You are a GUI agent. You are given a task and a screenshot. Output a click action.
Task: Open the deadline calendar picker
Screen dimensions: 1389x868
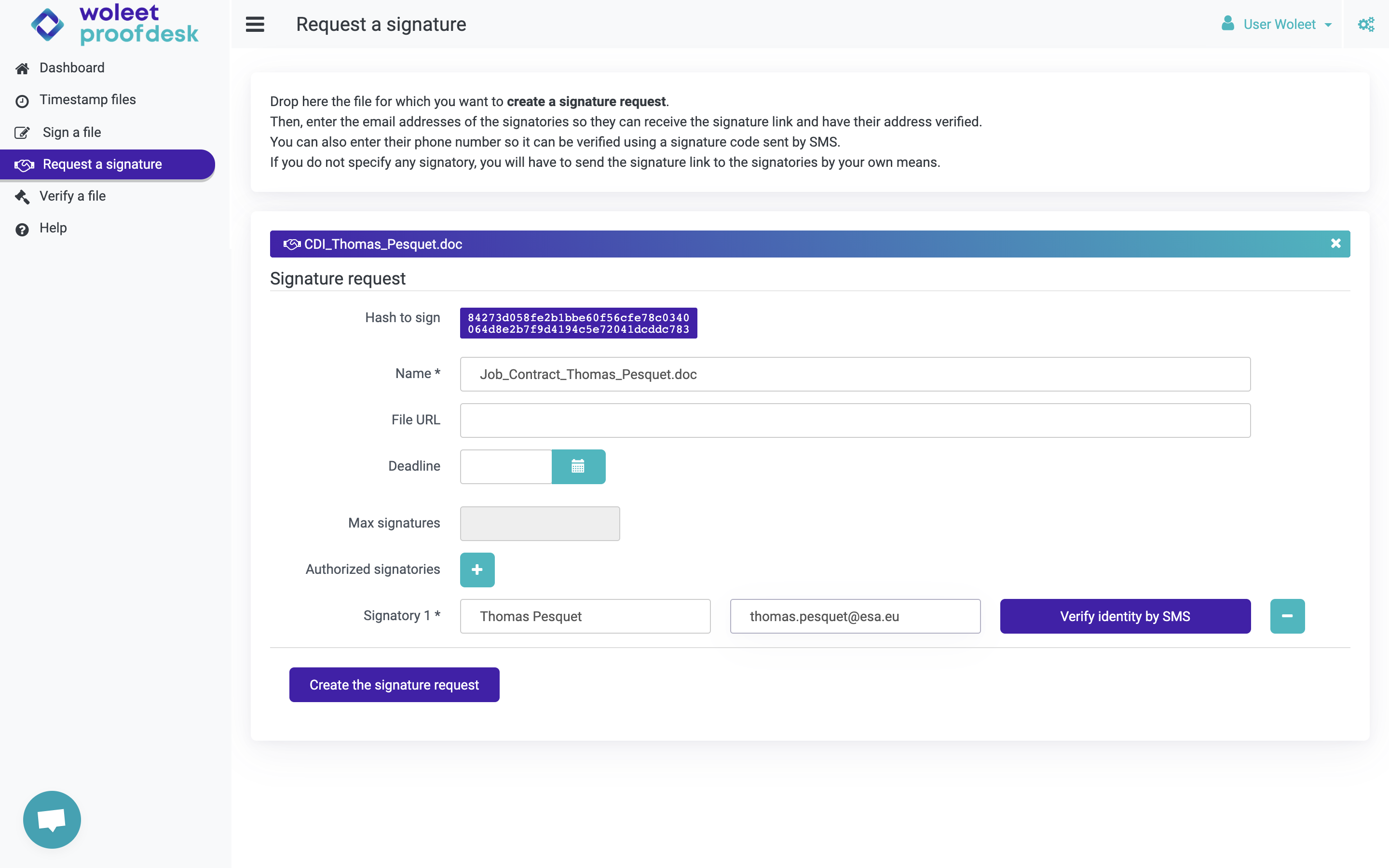click(x=578, y=466)
